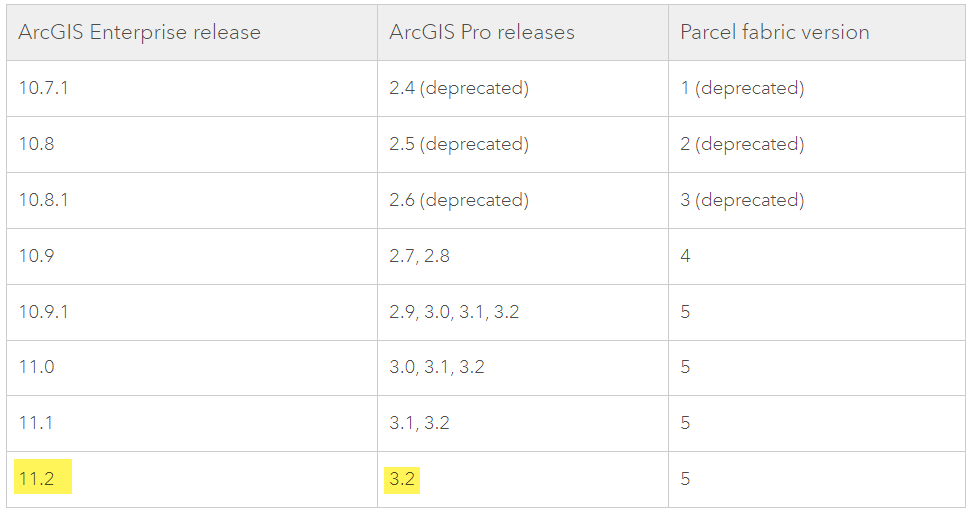Click the 2.4 (deprecated) Pro release cell
Viewport: 971px width, 515px height.
459,88
